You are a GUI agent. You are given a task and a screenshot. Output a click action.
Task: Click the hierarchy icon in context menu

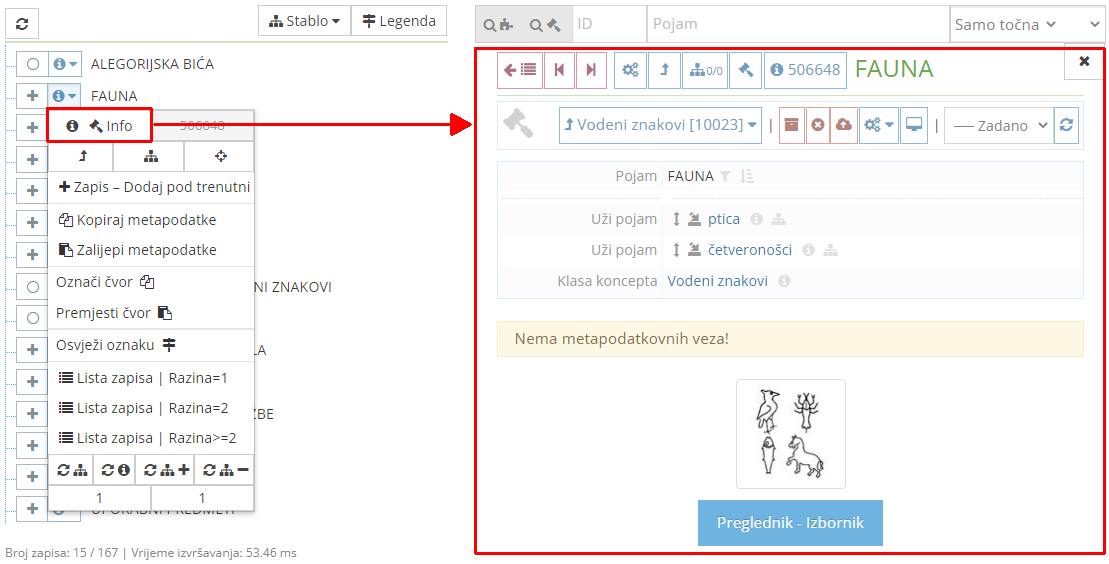click(149, 156)
